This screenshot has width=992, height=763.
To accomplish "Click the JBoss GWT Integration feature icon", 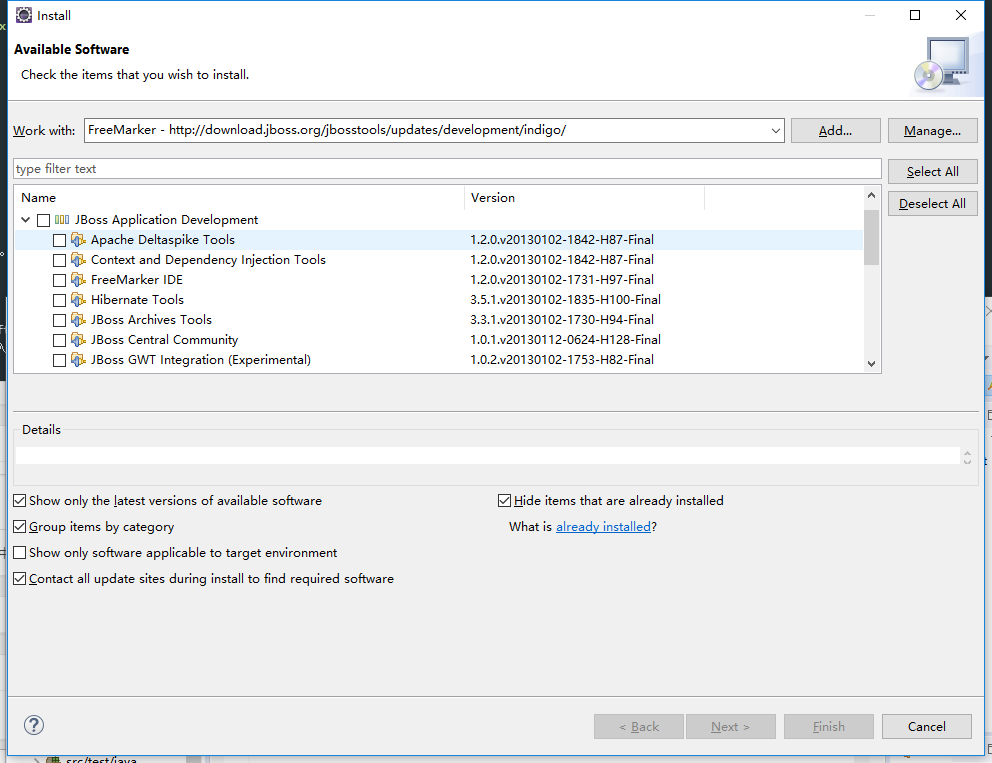I will point(78,360).
